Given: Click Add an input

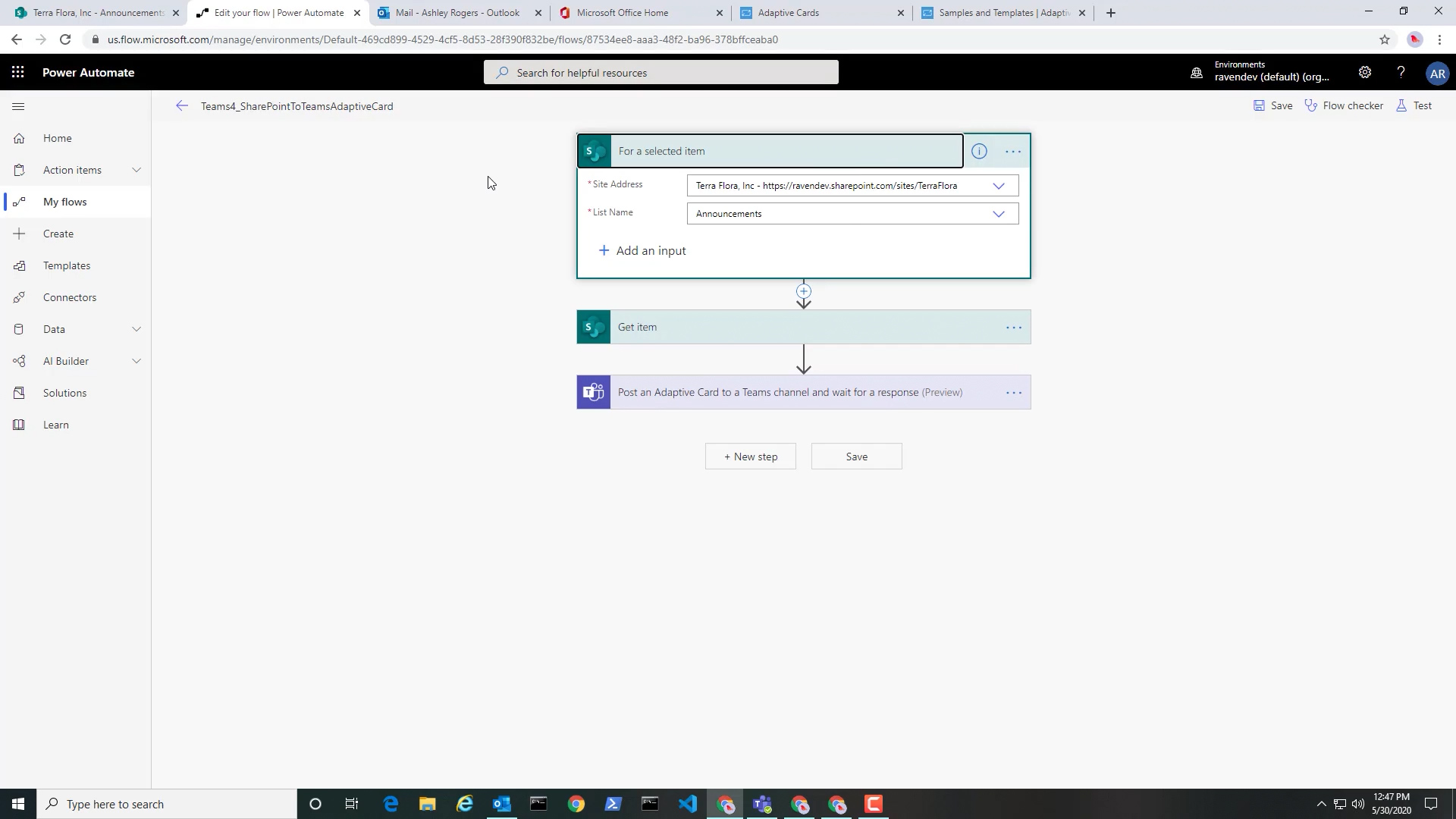Looking at the screenshot, I should [642, 251].
